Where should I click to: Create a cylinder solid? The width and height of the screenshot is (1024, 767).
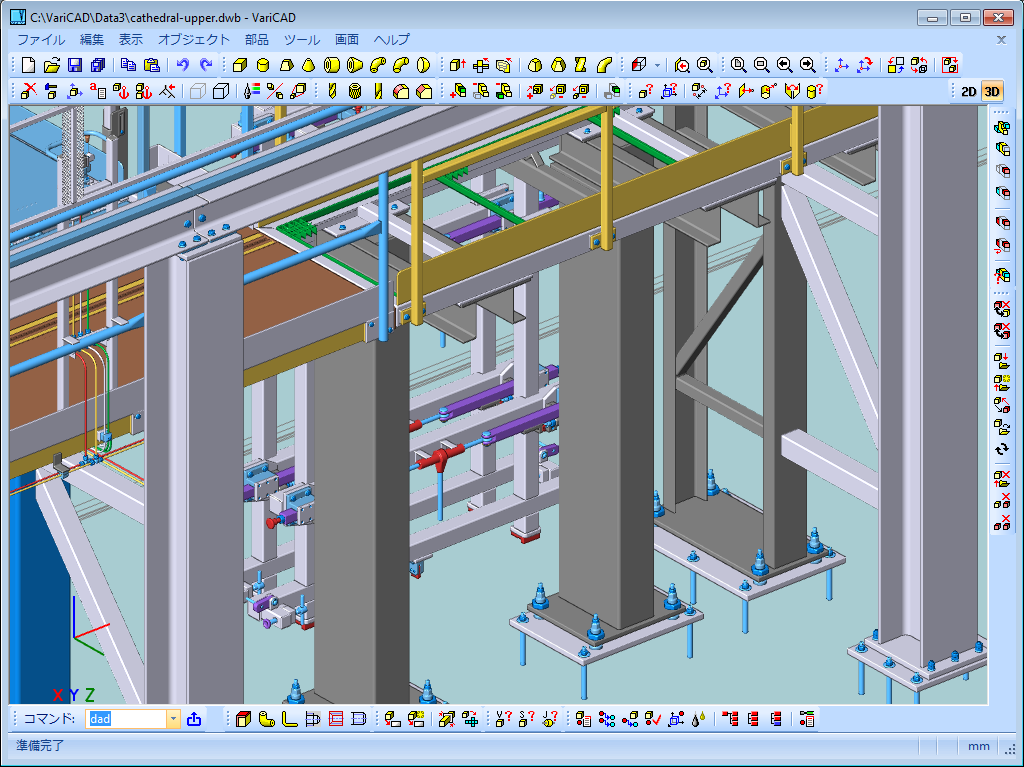point(263,65)
